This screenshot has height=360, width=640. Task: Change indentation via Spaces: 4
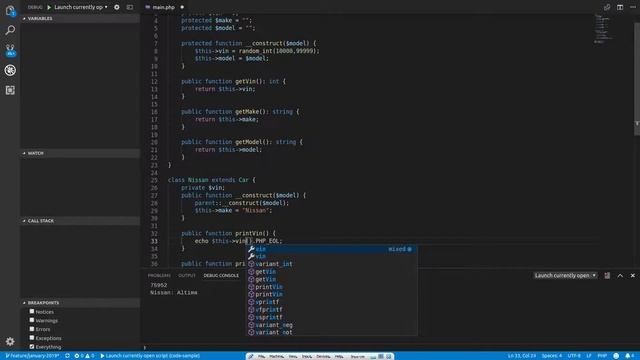(552, 356)
